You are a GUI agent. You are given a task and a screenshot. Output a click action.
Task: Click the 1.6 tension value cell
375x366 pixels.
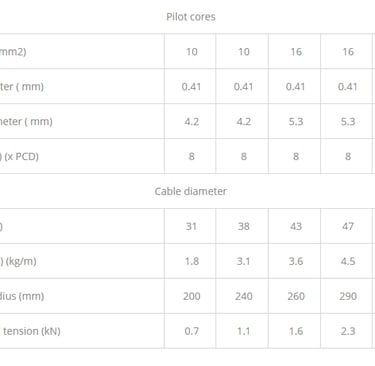point(295,331)
